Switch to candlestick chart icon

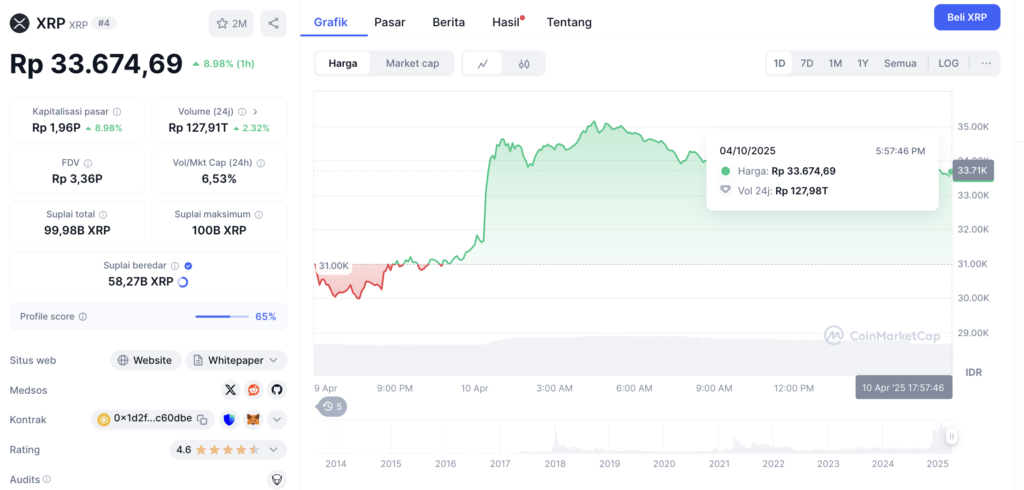(524, 63)
